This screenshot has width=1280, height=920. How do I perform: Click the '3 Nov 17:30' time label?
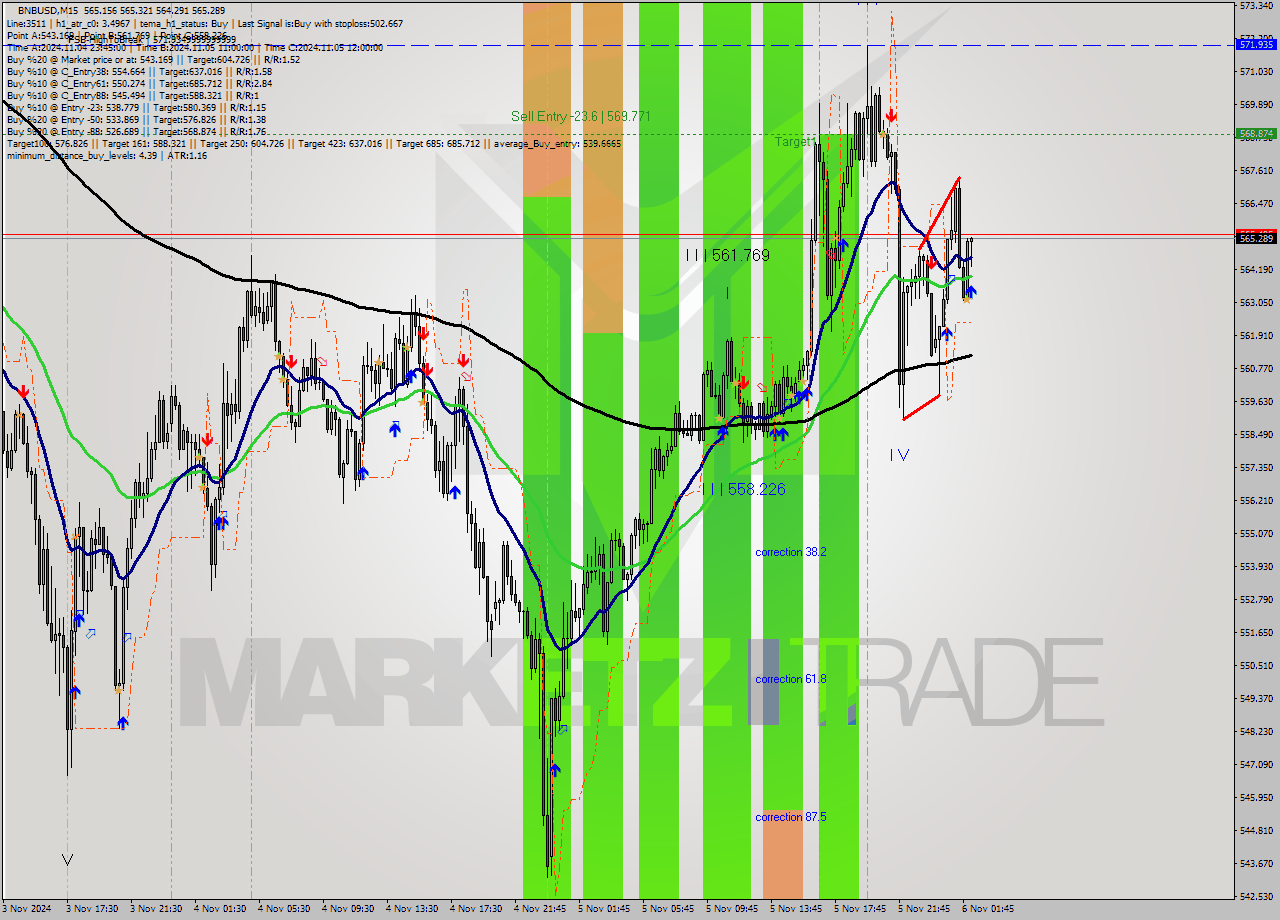[92, 909]
